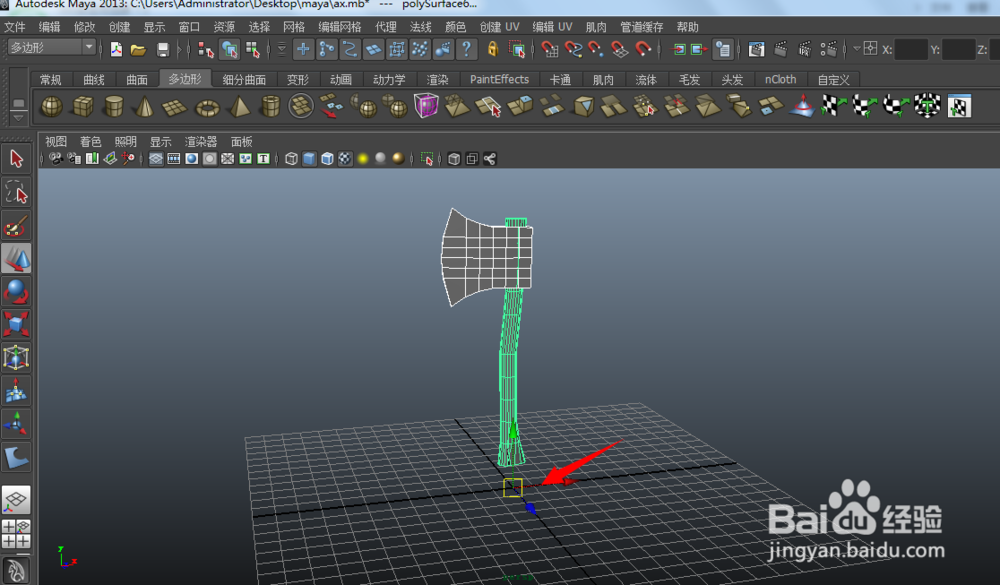Switch to the PaintEffects shelf tab
The height and width of the screenshot is (585, 1000).
coord(499,79)
